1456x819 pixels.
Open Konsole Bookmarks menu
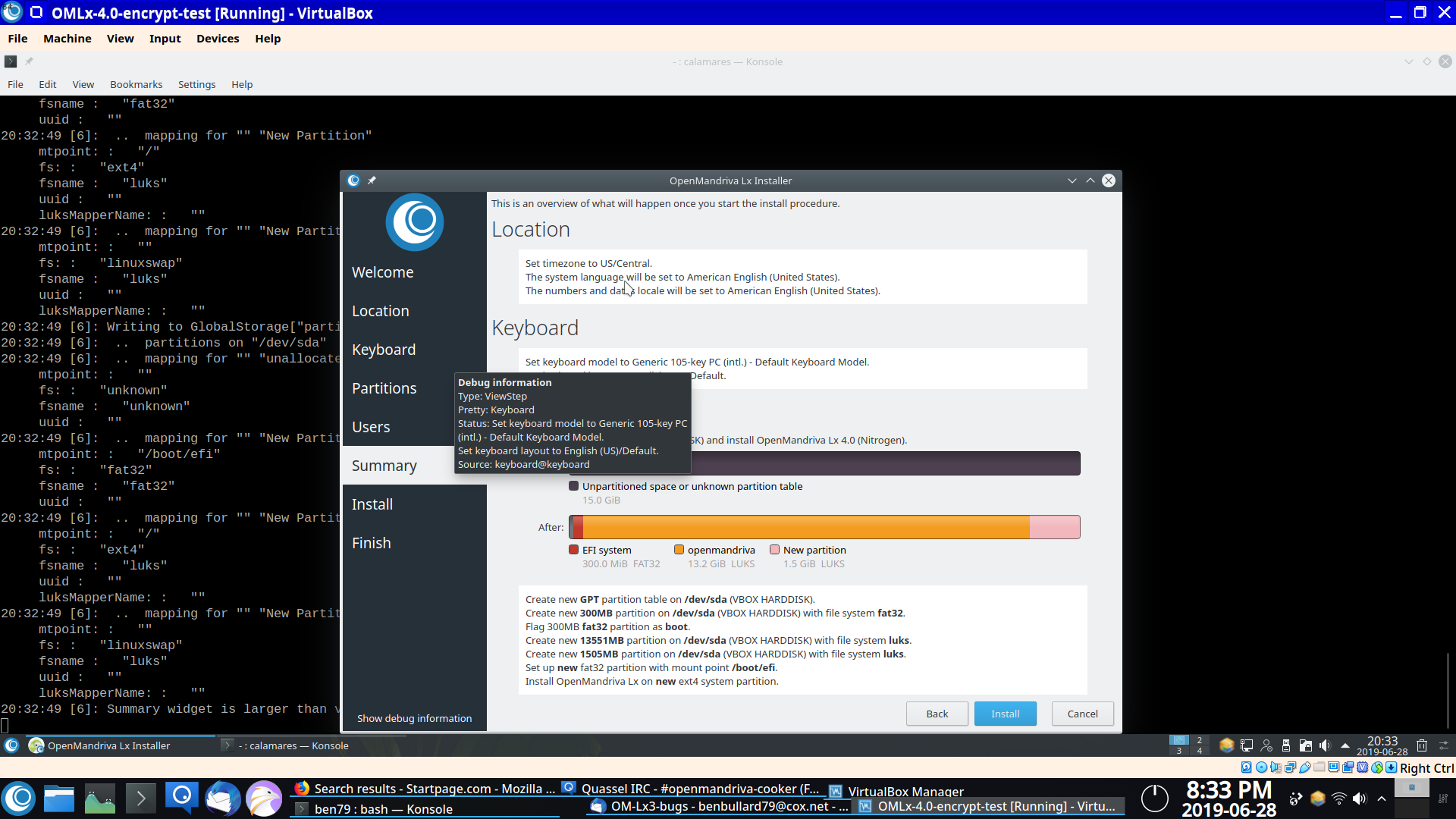point(136,84)
